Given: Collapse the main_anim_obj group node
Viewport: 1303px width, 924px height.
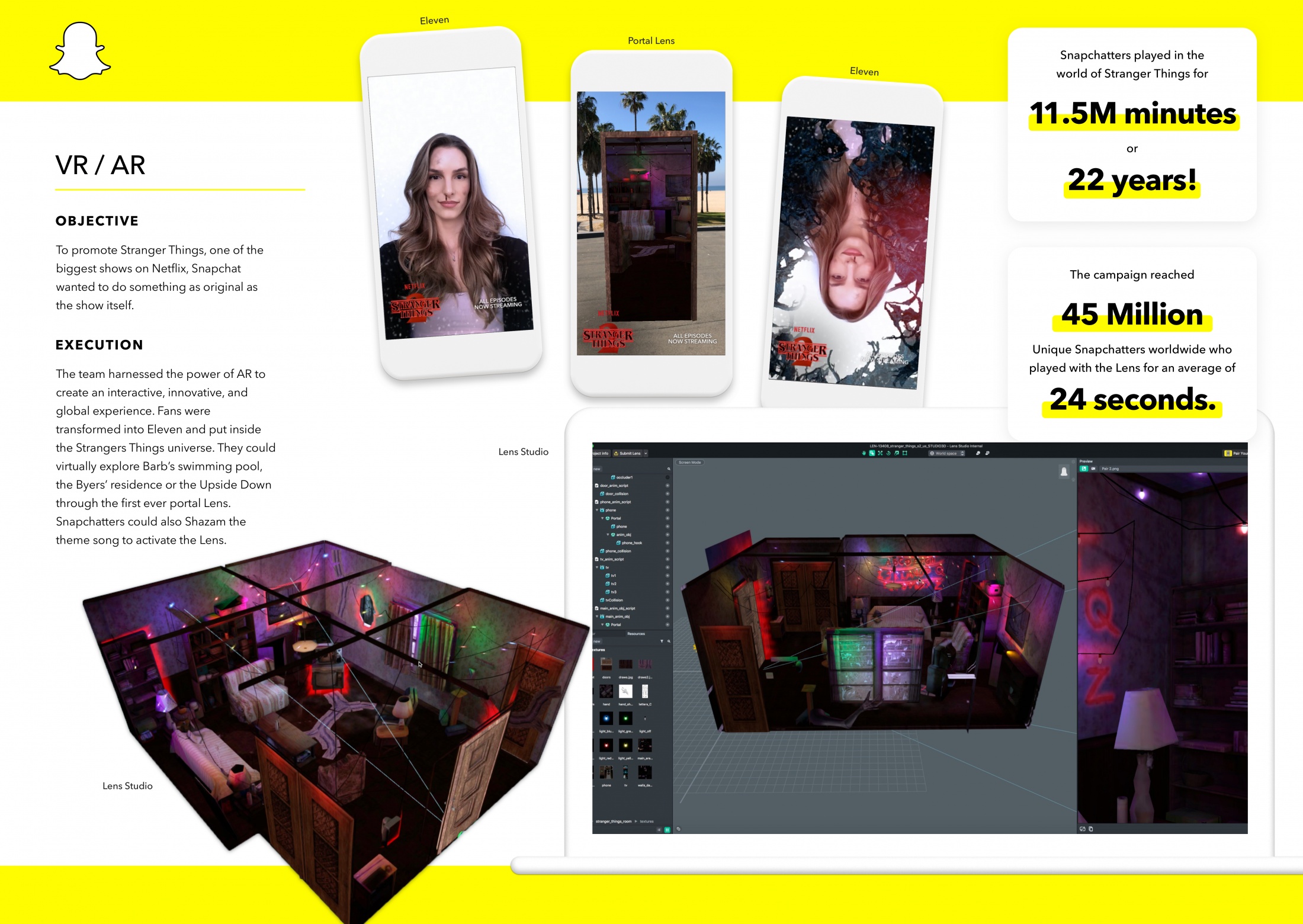Looking at the screenshot, I should pos(597,616).
